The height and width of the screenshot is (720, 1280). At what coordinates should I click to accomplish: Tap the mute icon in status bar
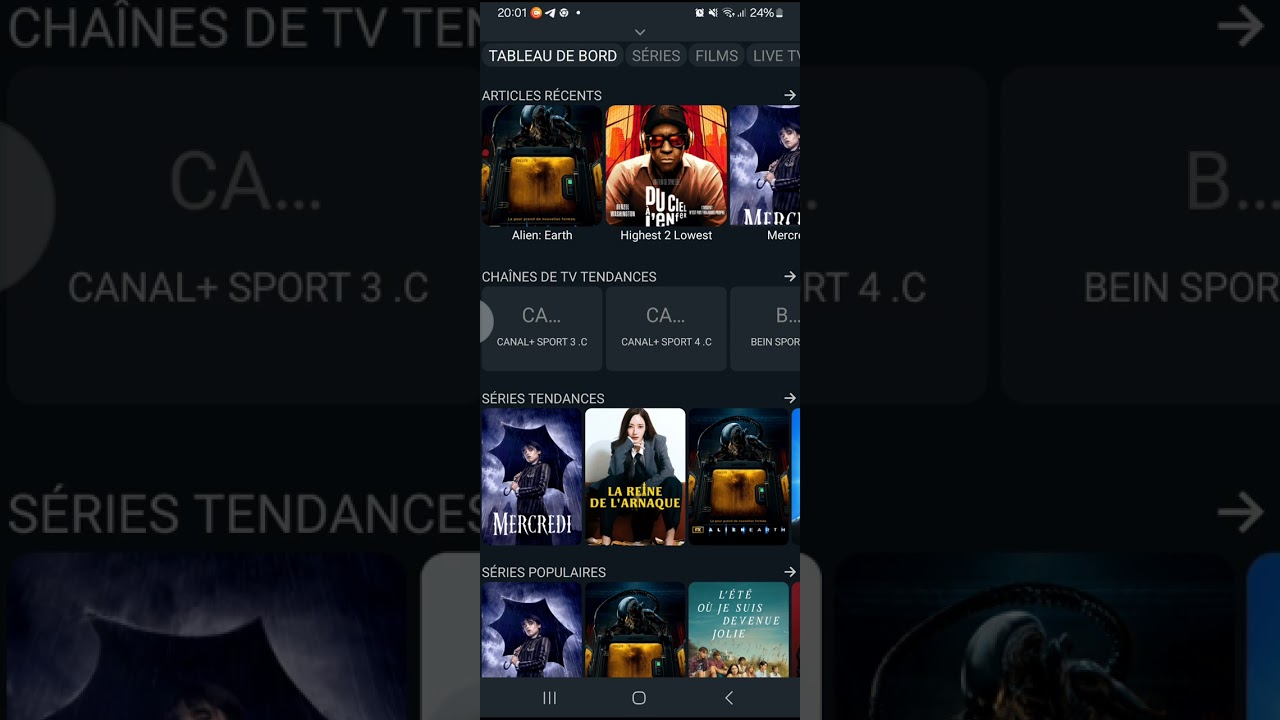click(x=713, y=13)
